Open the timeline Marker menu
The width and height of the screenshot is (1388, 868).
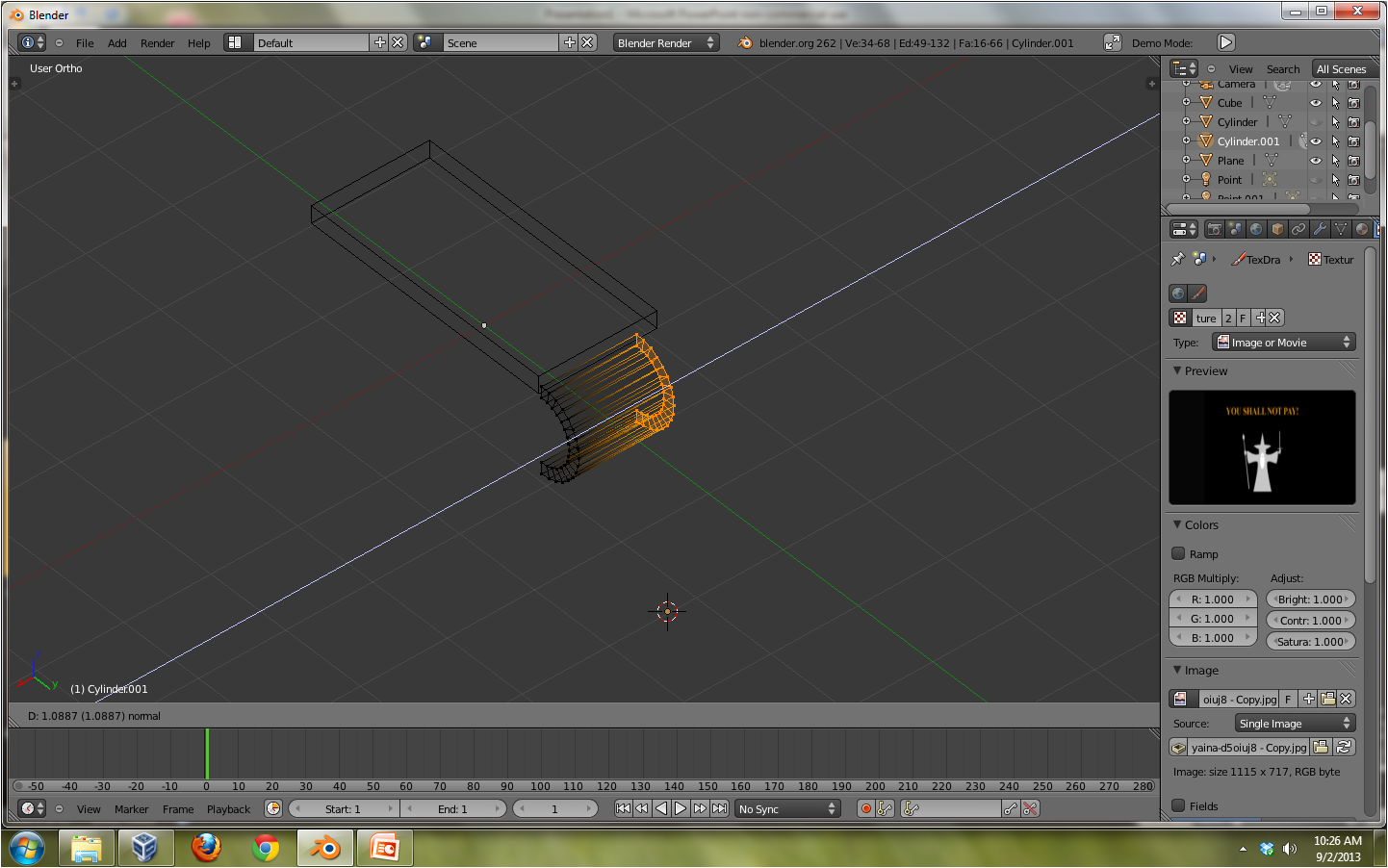pos(132,809)
